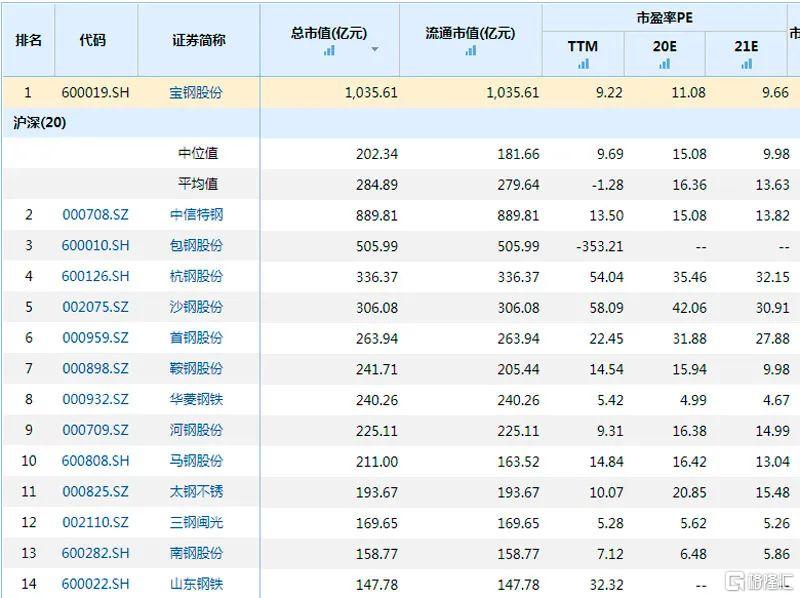
Task: Open stock name 三钢闽光
Action: click(196, 522)
